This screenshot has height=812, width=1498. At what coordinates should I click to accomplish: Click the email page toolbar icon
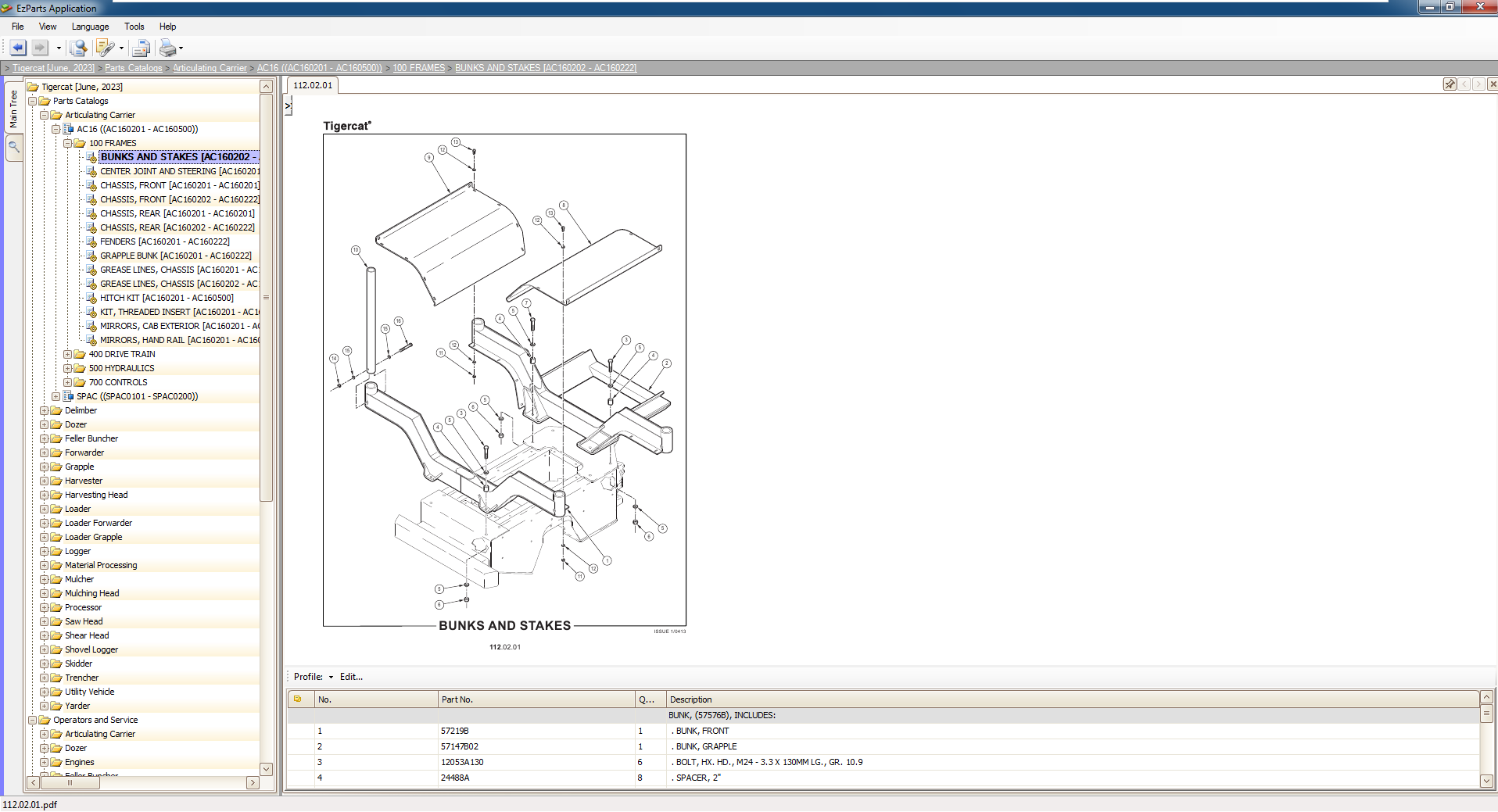tap(141, 48)
